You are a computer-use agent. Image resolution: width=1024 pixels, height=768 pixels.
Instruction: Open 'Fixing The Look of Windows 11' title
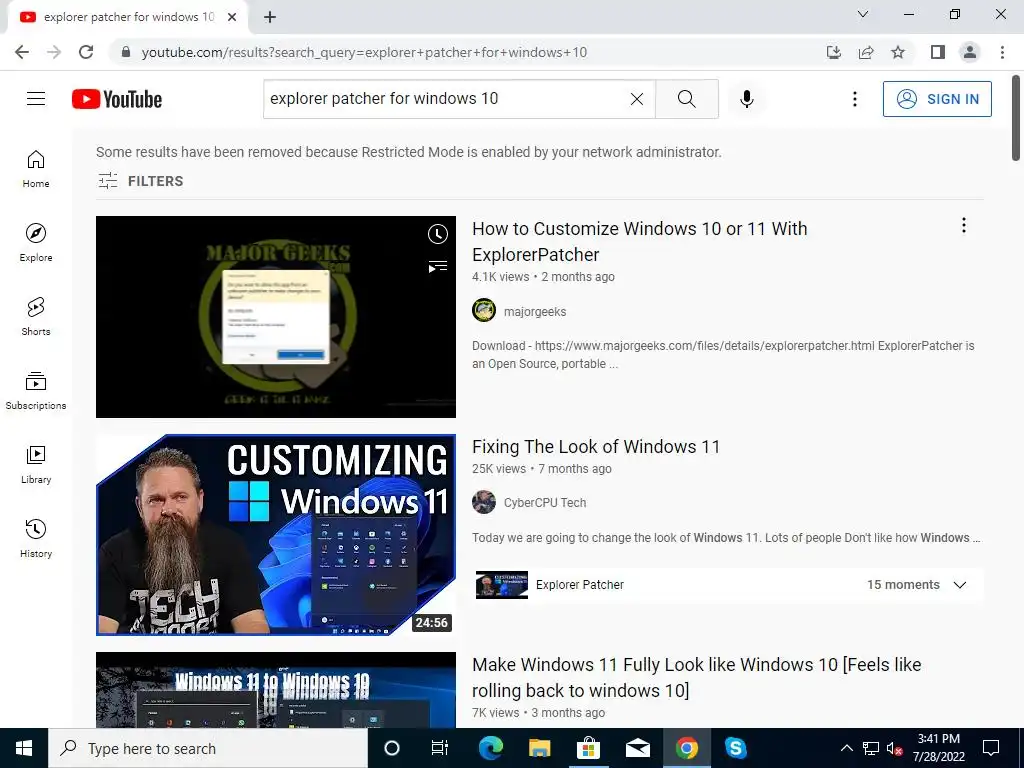tap(596, 447)
